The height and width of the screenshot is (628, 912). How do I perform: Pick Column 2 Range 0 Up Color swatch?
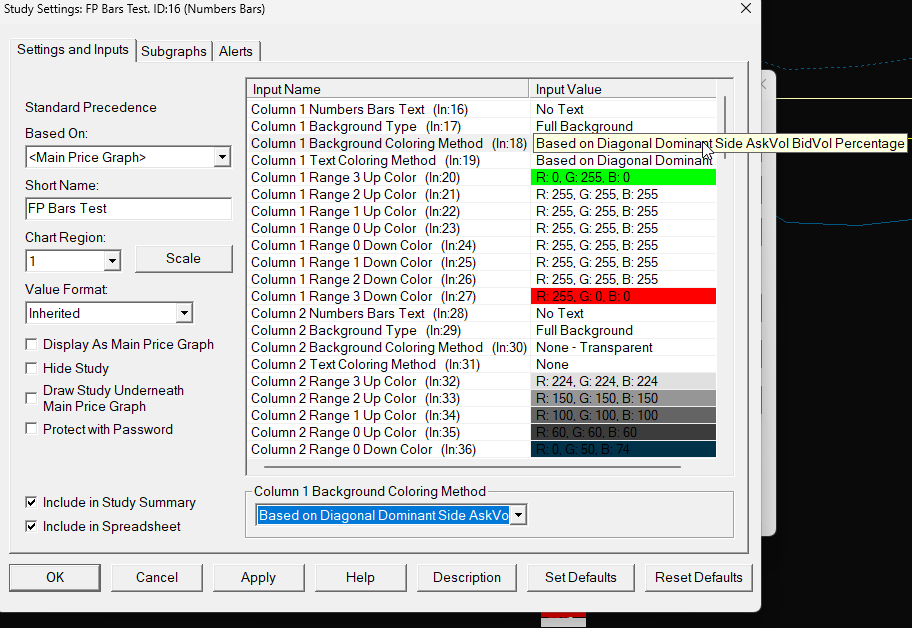click(x=623, y=433)
